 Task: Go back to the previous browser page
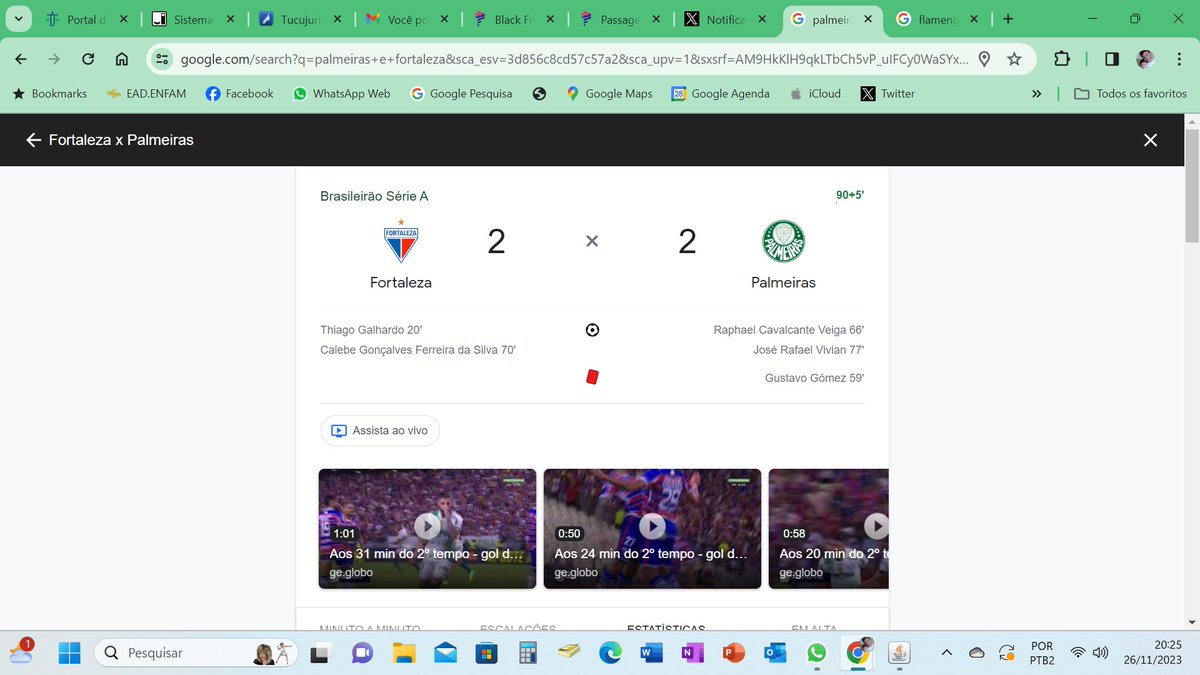(21, 59)
